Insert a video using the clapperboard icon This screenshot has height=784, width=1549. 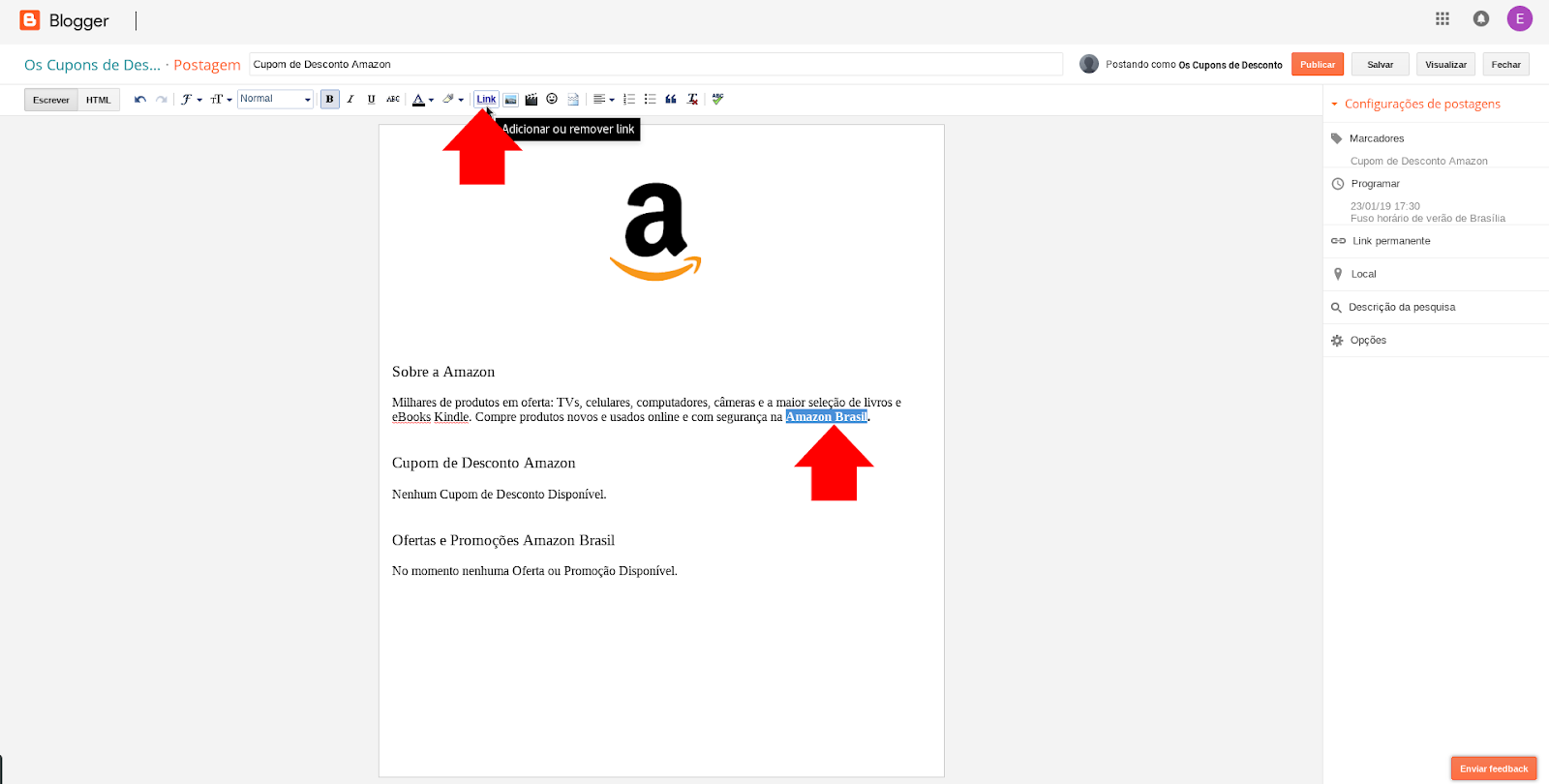[x=532, y=100]
